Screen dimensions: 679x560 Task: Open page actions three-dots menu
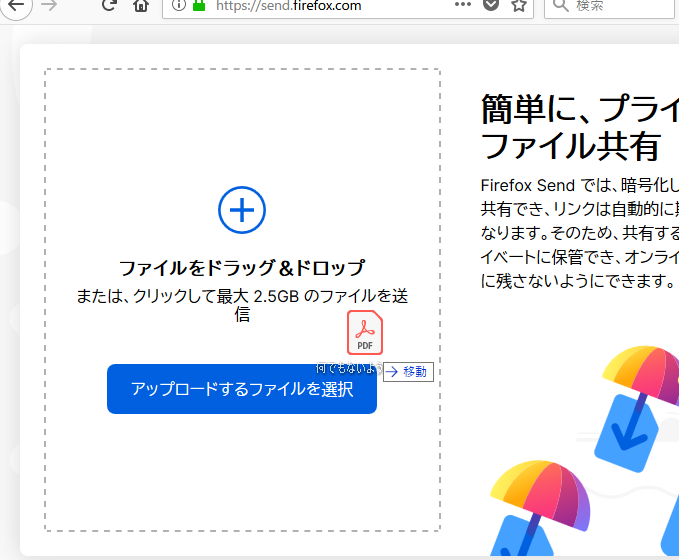pos(462,5)
